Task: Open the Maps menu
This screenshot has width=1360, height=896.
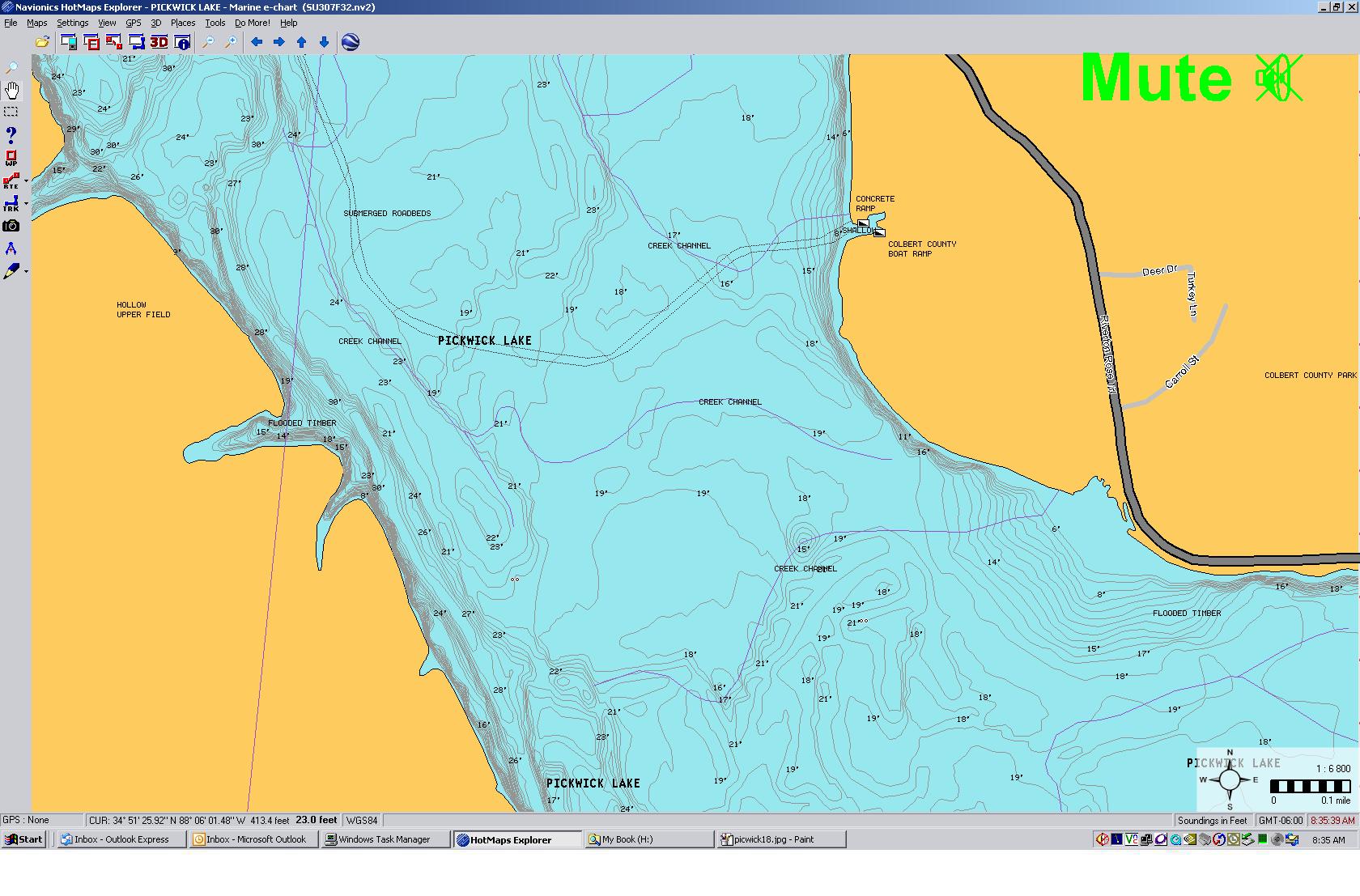Action: coord(37,23)
